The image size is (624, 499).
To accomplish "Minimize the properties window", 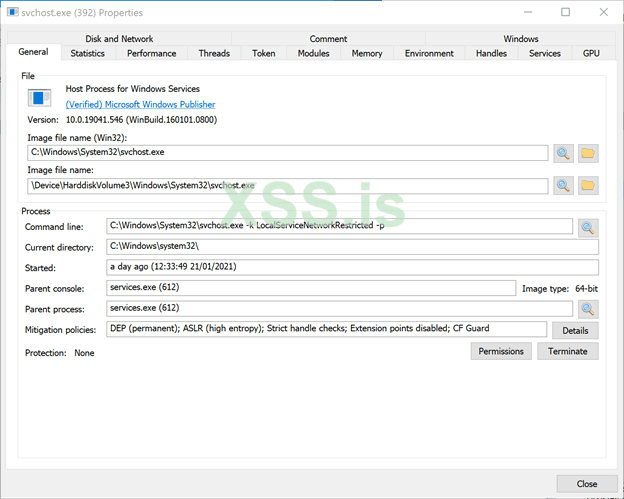I will 528,12.
